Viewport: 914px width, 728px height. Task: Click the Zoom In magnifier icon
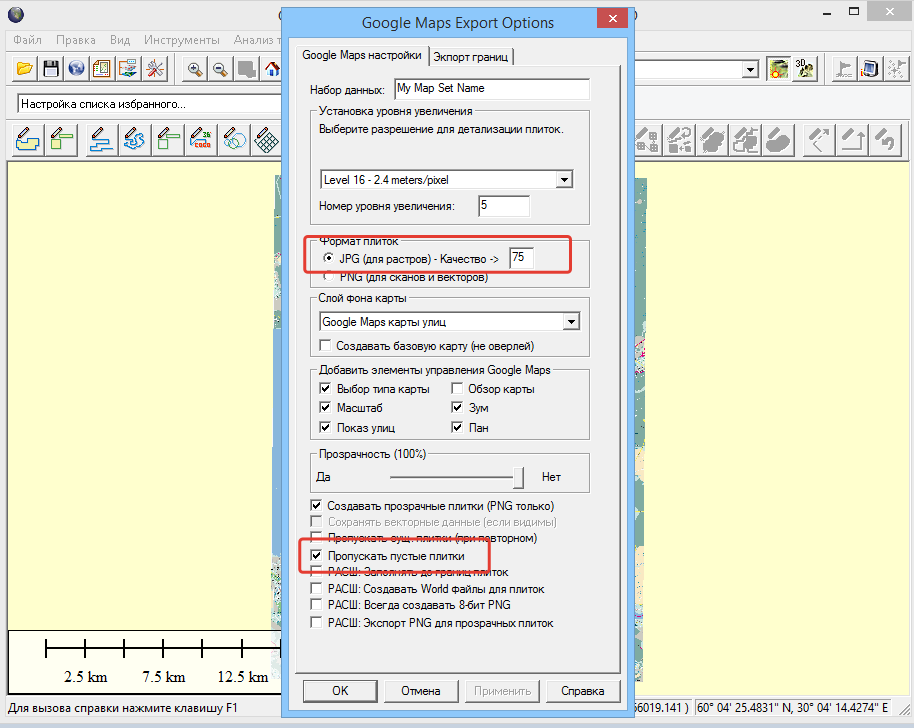(x=195, y=69)
